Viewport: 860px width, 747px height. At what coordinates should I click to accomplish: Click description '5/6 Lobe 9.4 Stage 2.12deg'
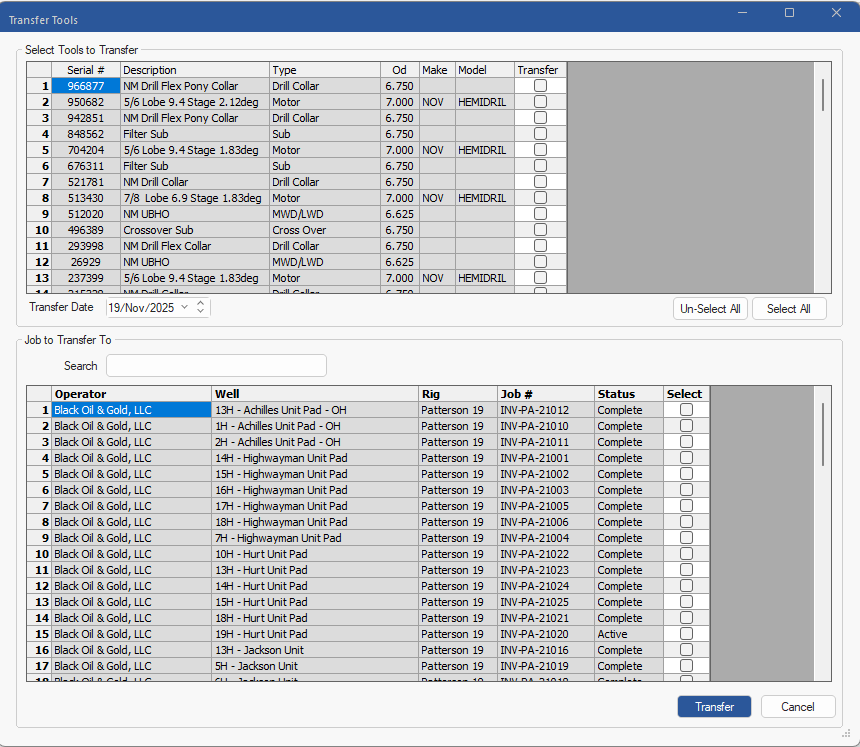[195, 101]
